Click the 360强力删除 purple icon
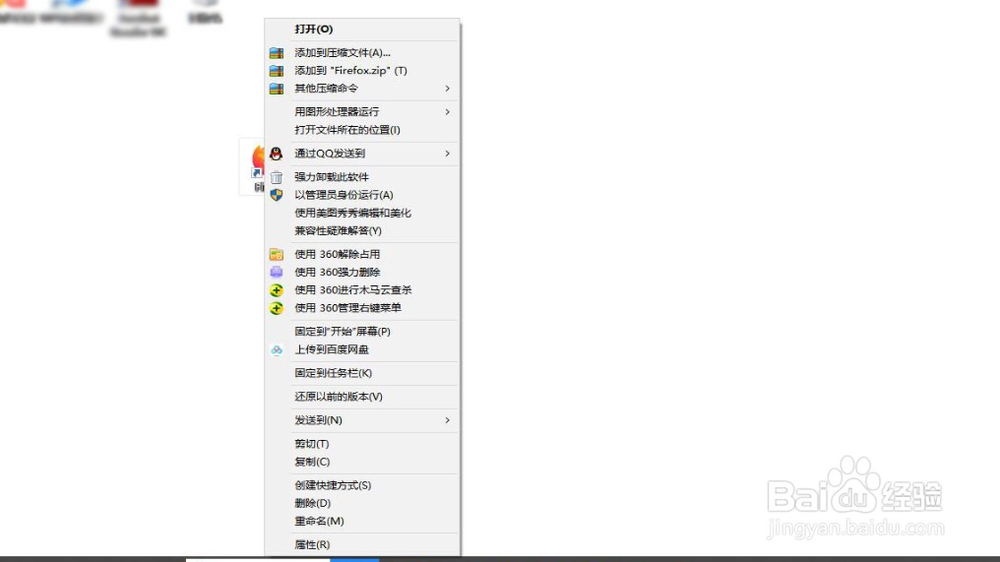Screen dimensions: 1000x562 pos(276,272)
